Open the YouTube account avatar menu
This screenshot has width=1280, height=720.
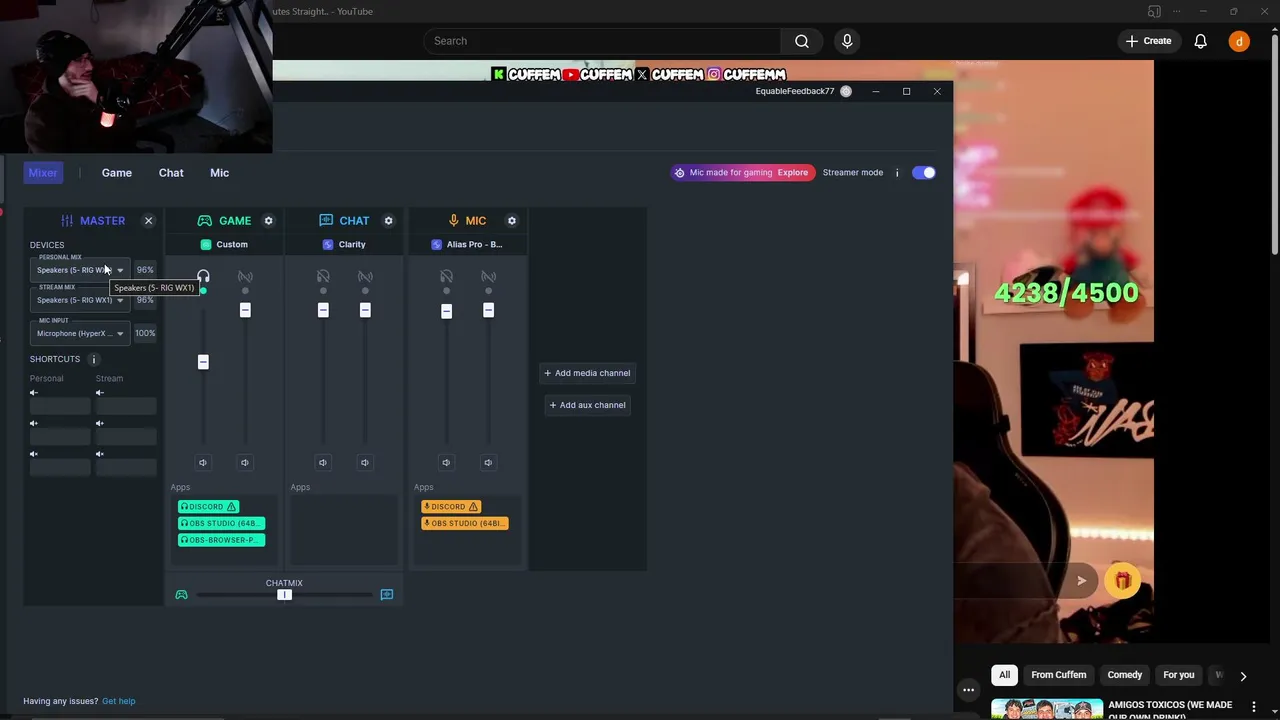click(x=1239, y=41)
